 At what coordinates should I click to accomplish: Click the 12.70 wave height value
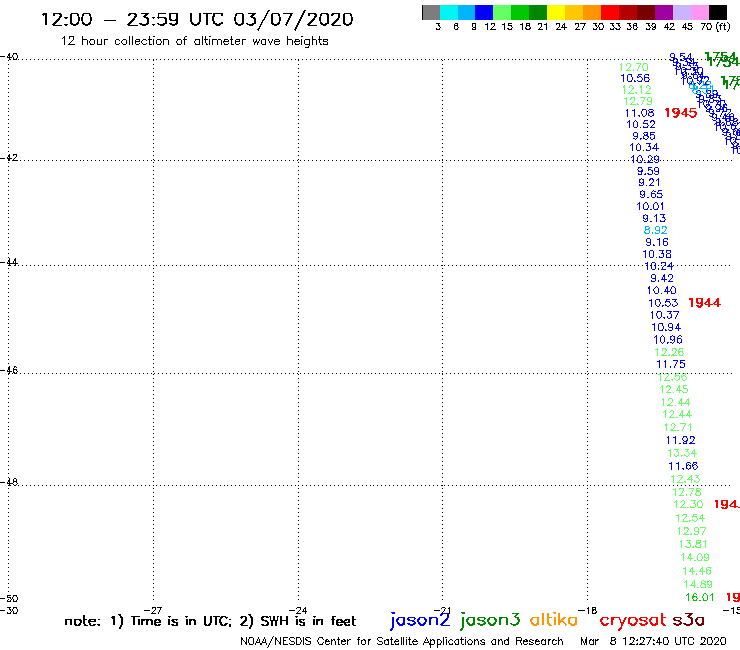pos(634,67)
